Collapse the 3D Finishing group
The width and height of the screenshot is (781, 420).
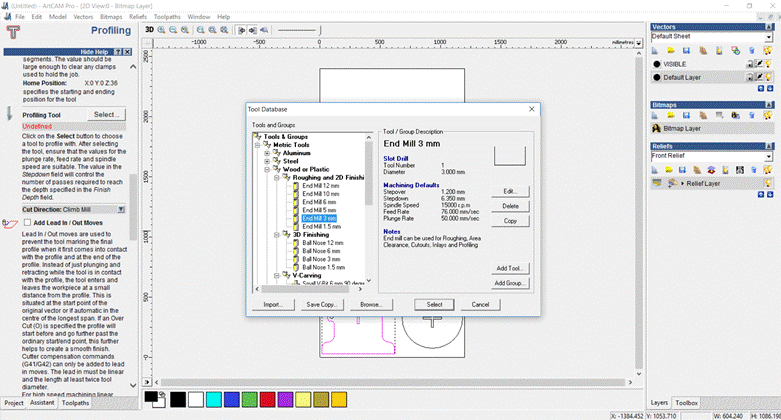(x=276, y=235)
